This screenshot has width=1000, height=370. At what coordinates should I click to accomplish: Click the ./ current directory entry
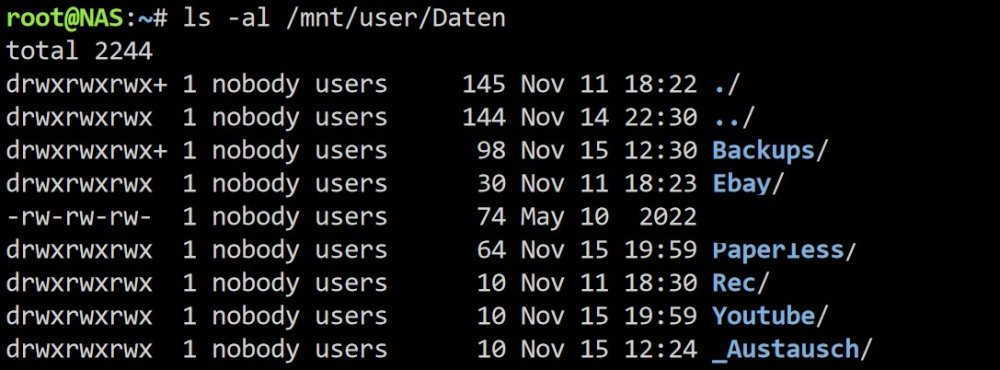(x=726, y=84)
